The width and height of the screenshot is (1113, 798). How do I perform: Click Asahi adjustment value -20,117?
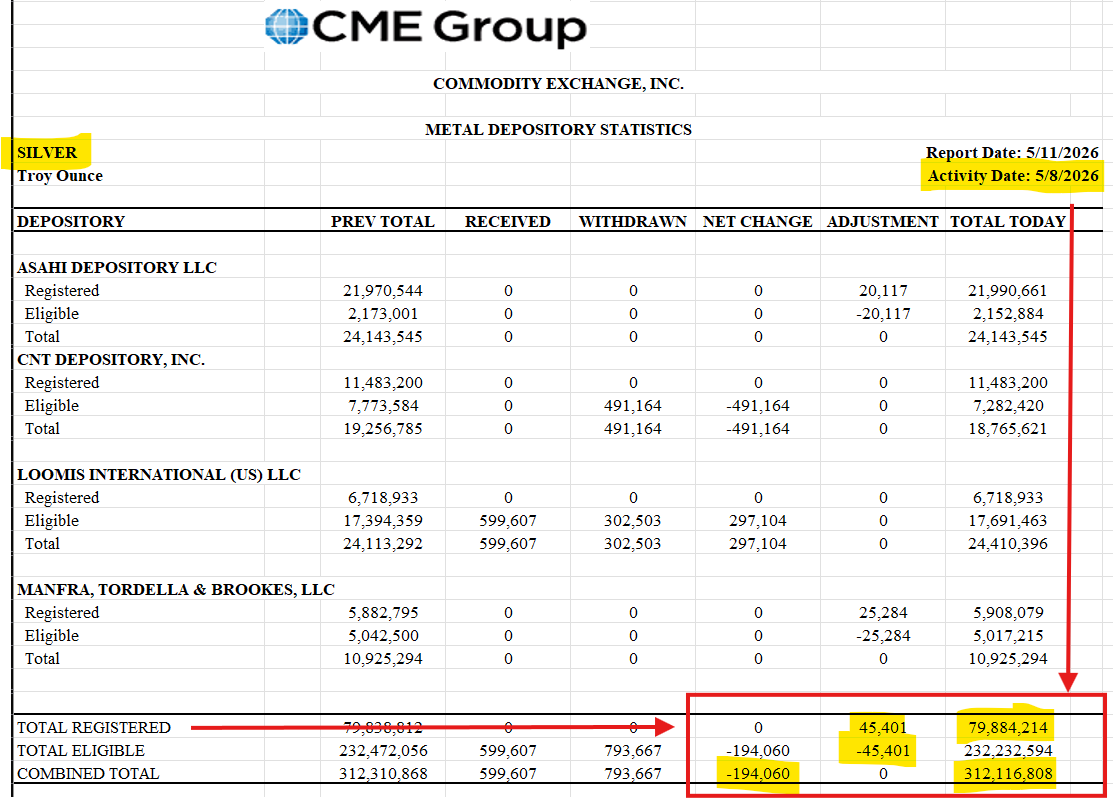(x=882, y=314)
